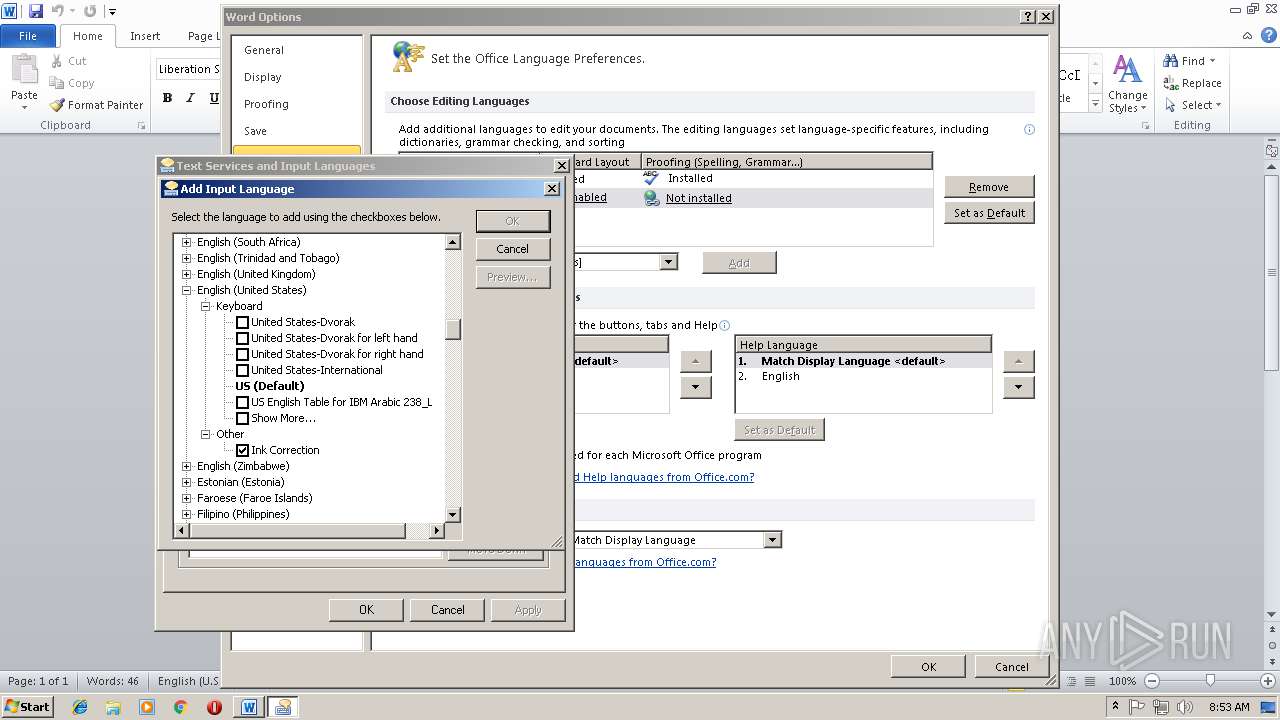Open Internet Explorer from taskbar
This screenshot has height=720, width=1280.
pos(80,707)
